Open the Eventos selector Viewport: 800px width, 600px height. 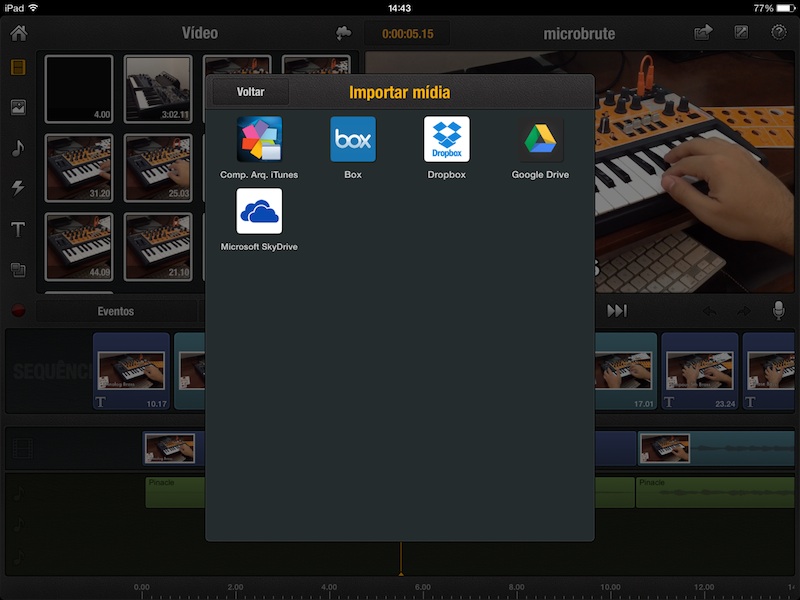(x=116, y=311)
